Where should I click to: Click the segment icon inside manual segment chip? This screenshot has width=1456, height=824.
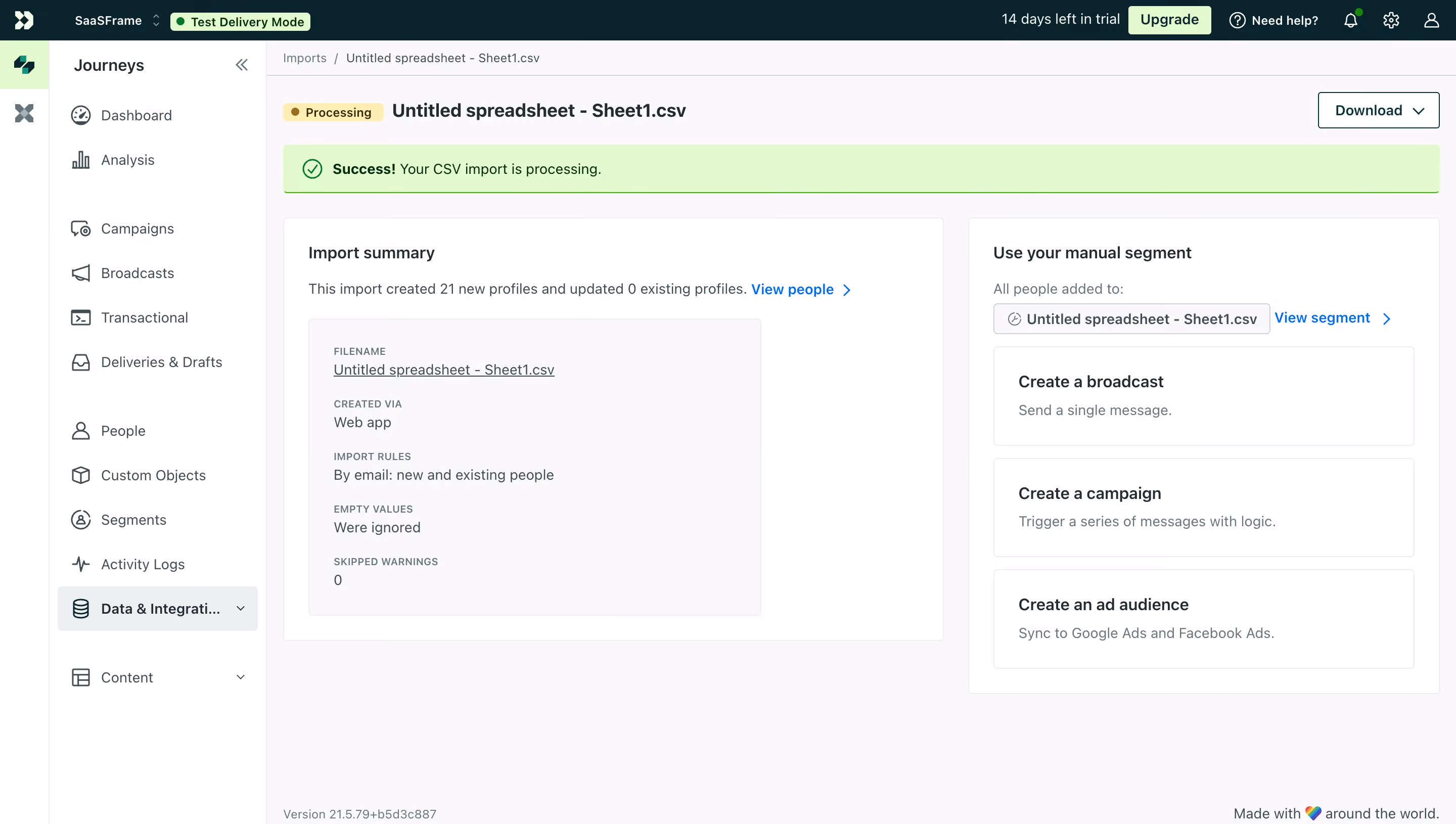pos(1015,319)
